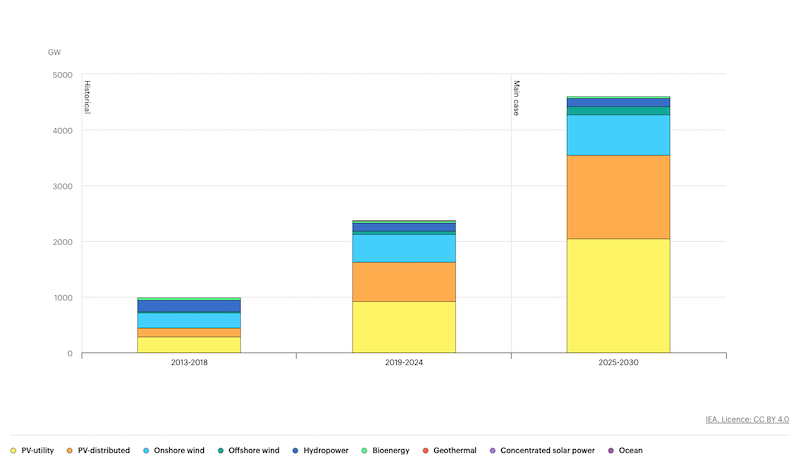Toggle PV-utility series in the legend

[x=36, y=451]
